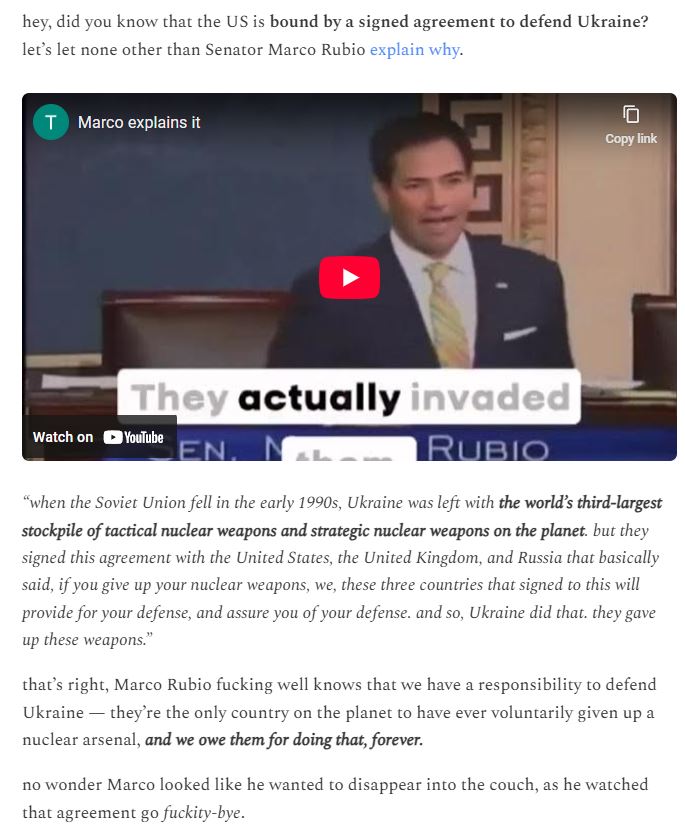Click the "RUBIO" name banner in the video

pos(488,448)
